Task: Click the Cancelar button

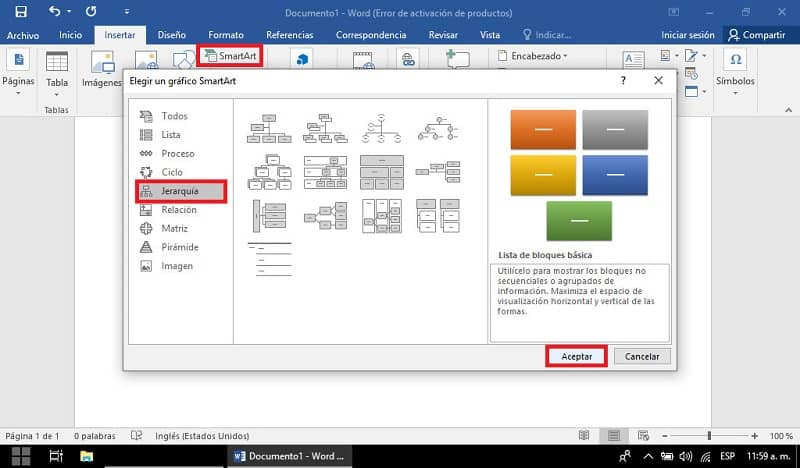Action: (x=642, y=356)
